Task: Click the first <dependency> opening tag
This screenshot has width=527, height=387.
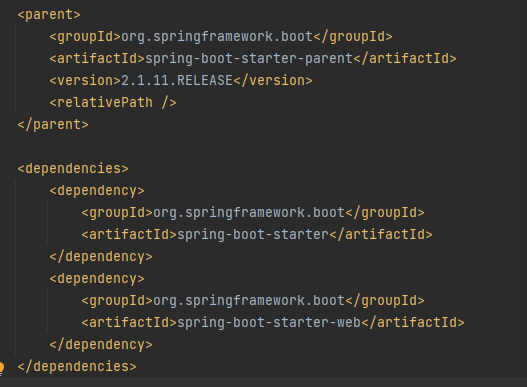Action: point(97,191)
